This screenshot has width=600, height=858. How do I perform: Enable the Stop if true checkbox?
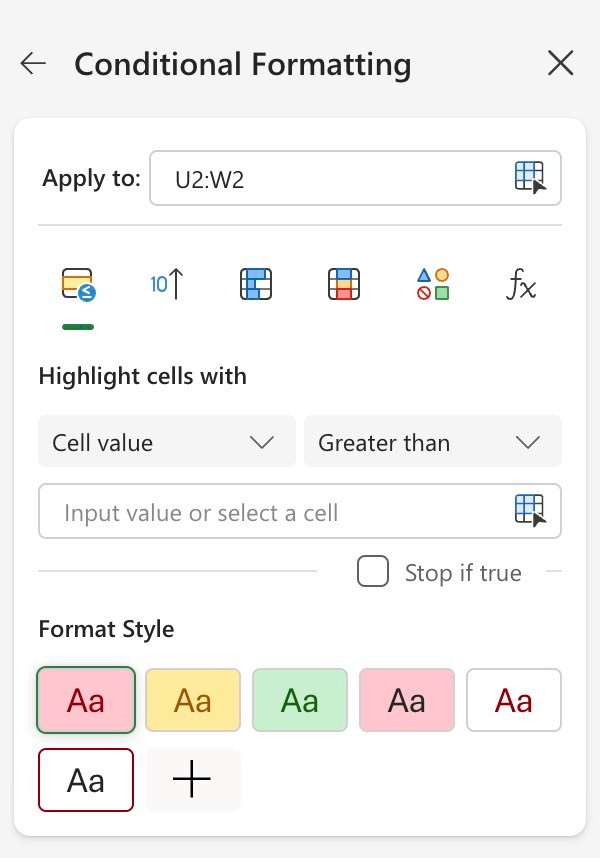coord(373,571)
